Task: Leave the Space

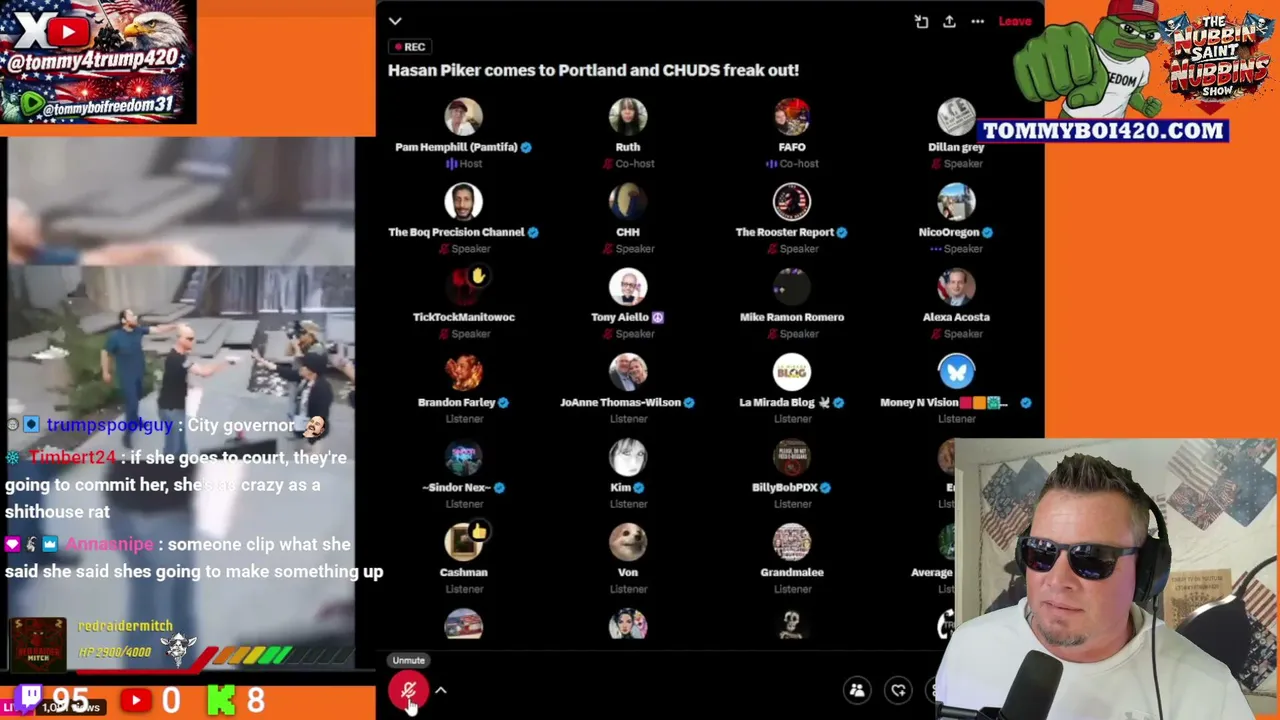Action: 1014,21
